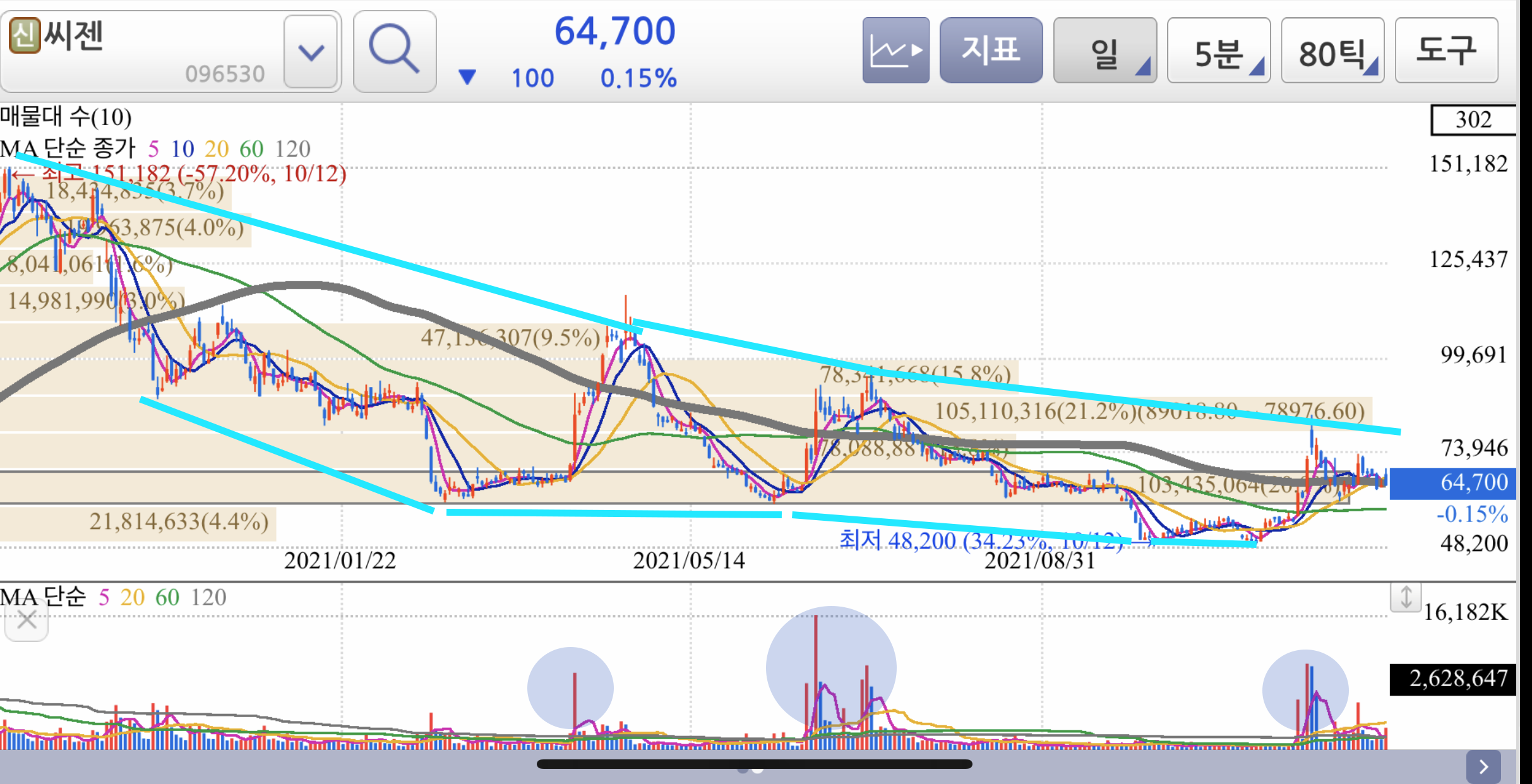Select the 일 daily interval dropdown
The image size is (1532, 784).
1104,50
